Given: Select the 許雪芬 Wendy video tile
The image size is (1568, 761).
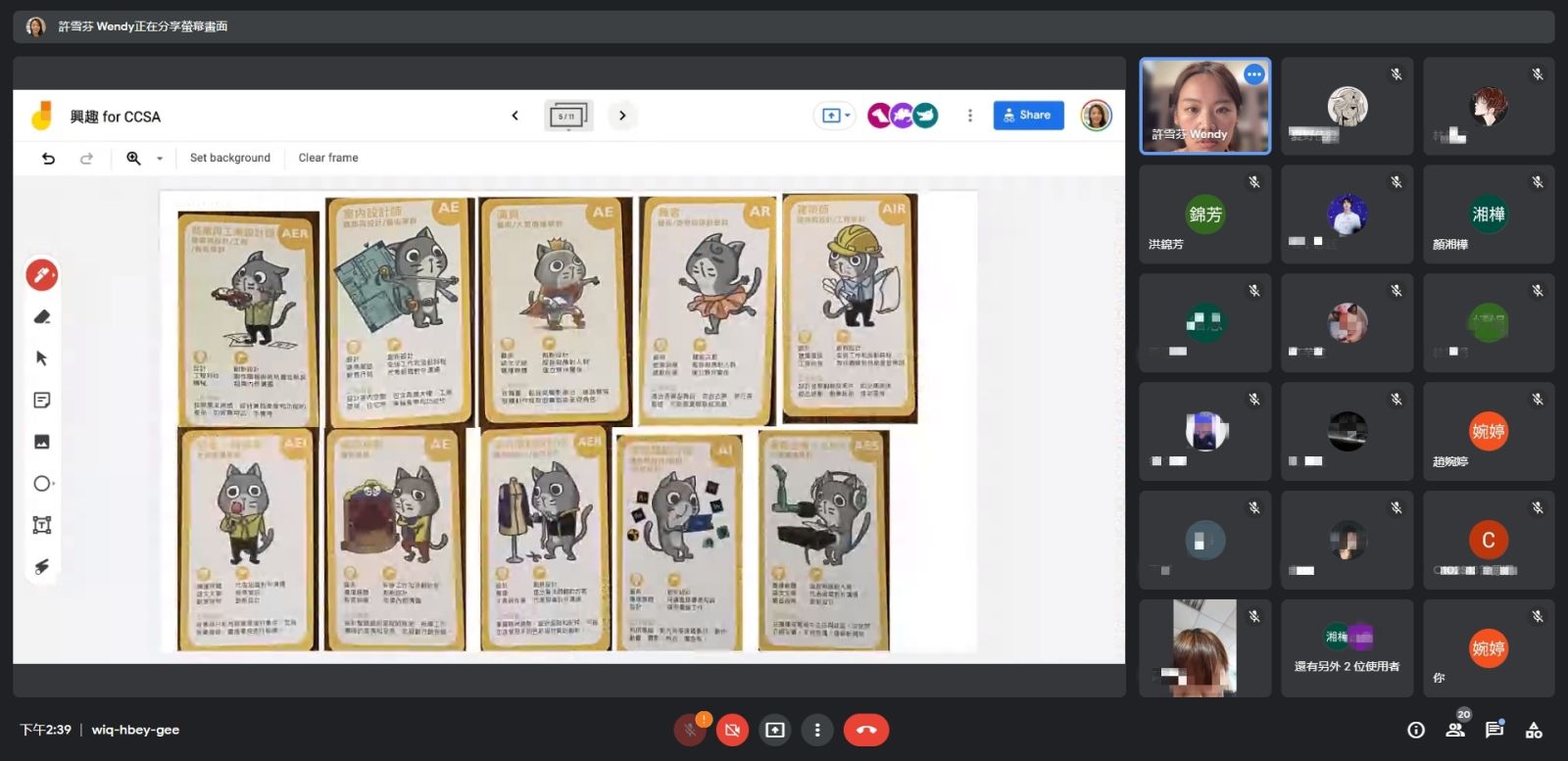Looking at the screenshot, I should (1205, 106).
